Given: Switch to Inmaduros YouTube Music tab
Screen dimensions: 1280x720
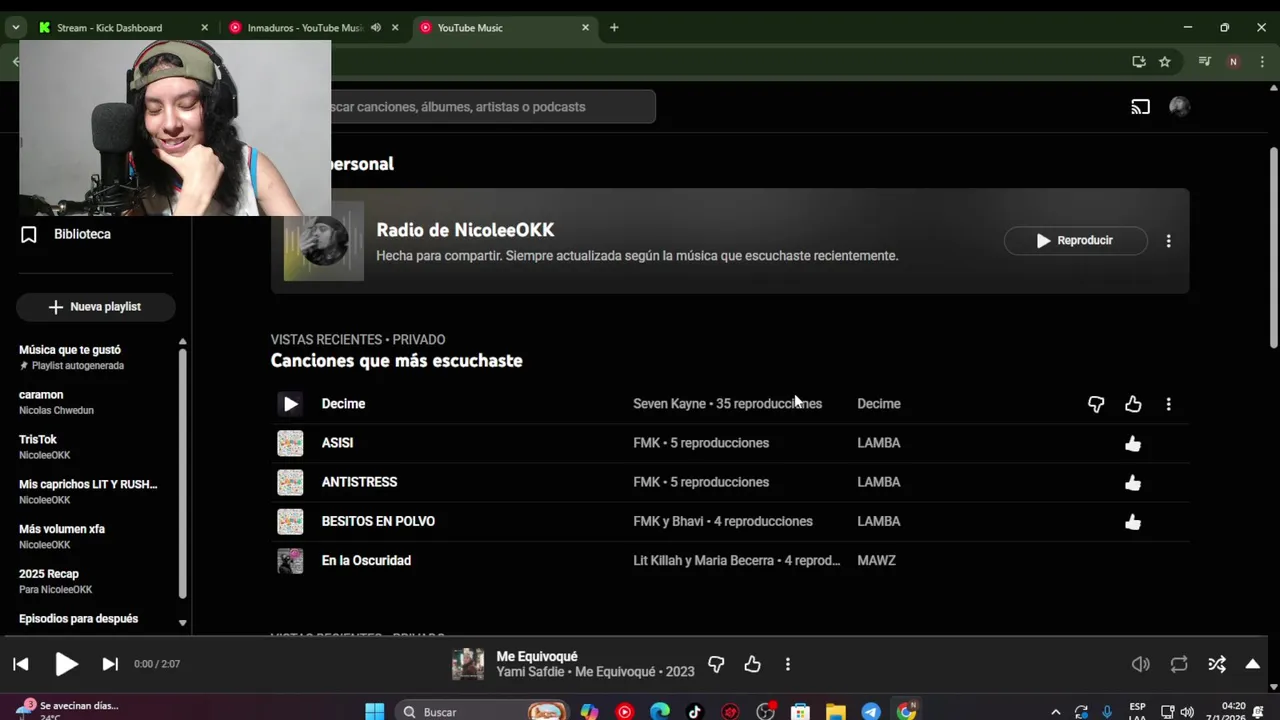Looking at the screenshot, I should point(303,28).
